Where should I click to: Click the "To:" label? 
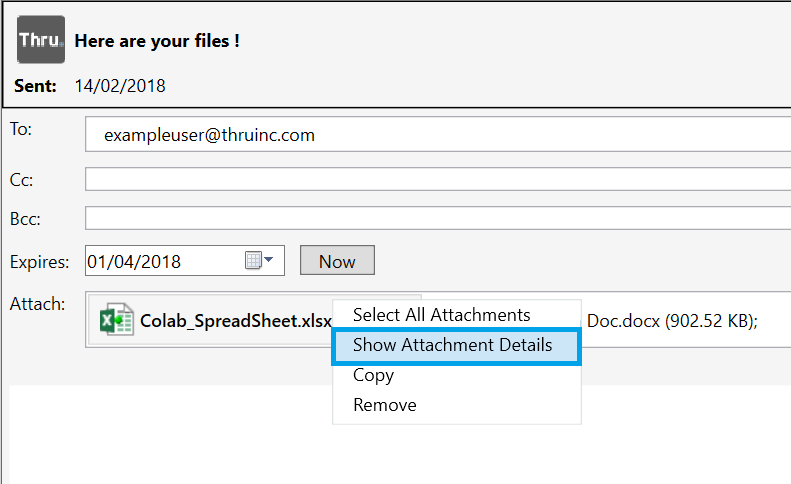(21, 129)
